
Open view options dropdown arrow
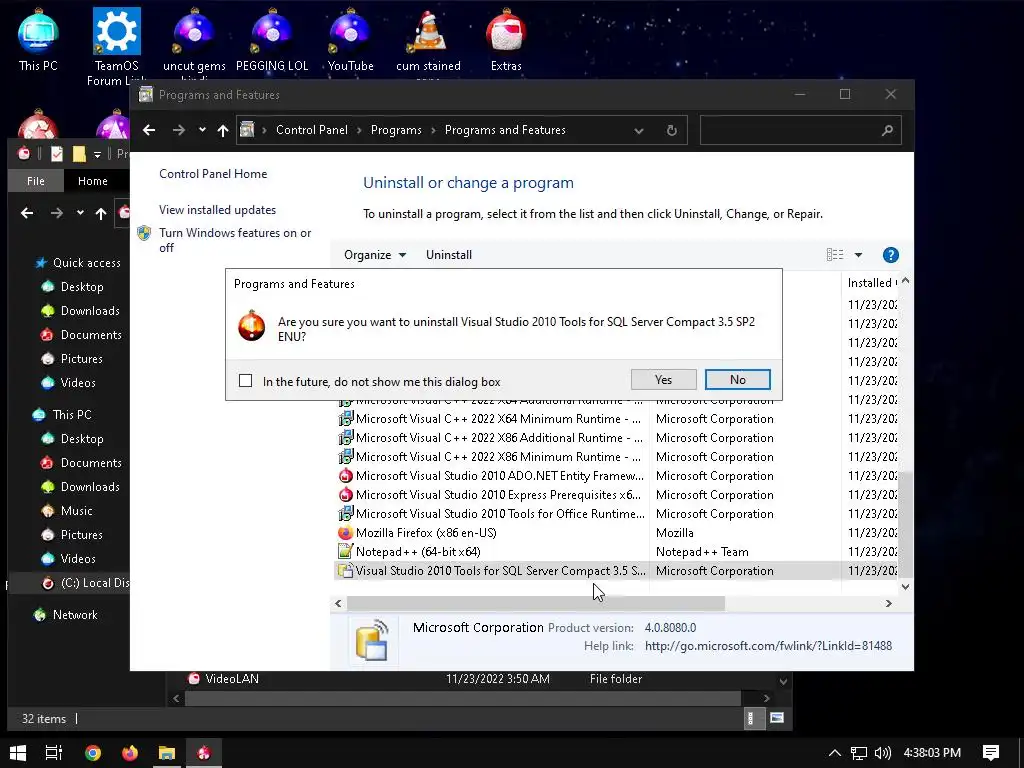858,255
